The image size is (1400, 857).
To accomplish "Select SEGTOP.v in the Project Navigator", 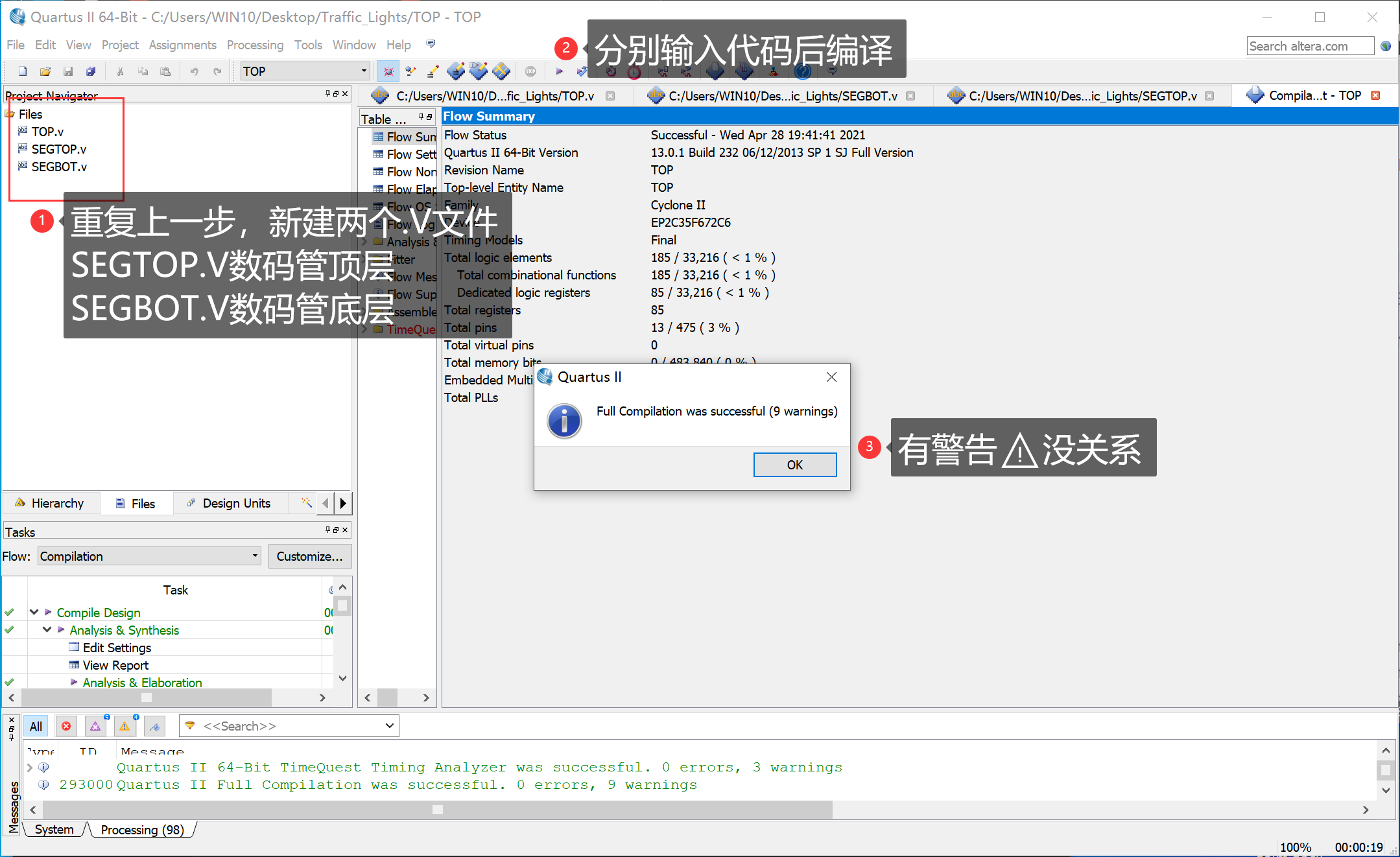I will pos(59,148).
